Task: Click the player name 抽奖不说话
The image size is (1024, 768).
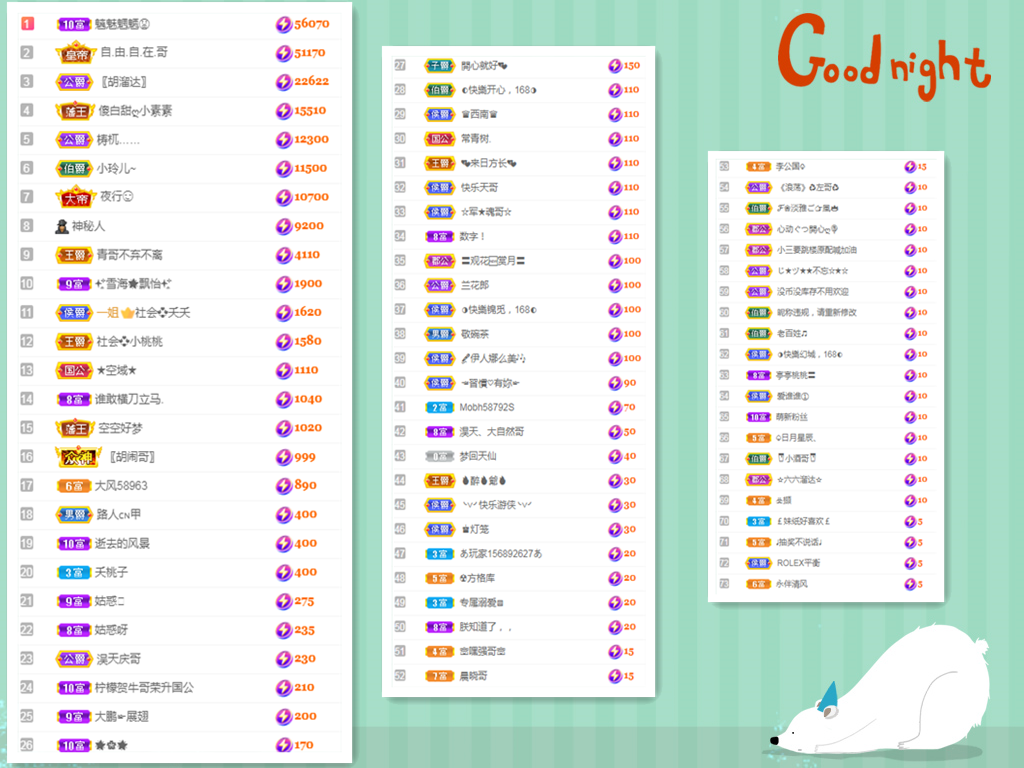Action: tap(799, 542)
